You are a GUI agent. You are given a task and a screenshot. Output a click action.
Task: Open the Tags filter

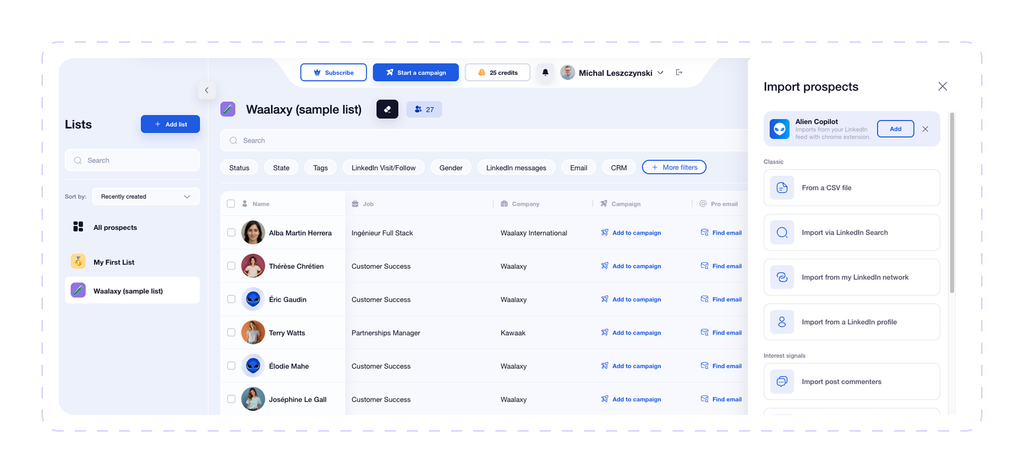320,168
